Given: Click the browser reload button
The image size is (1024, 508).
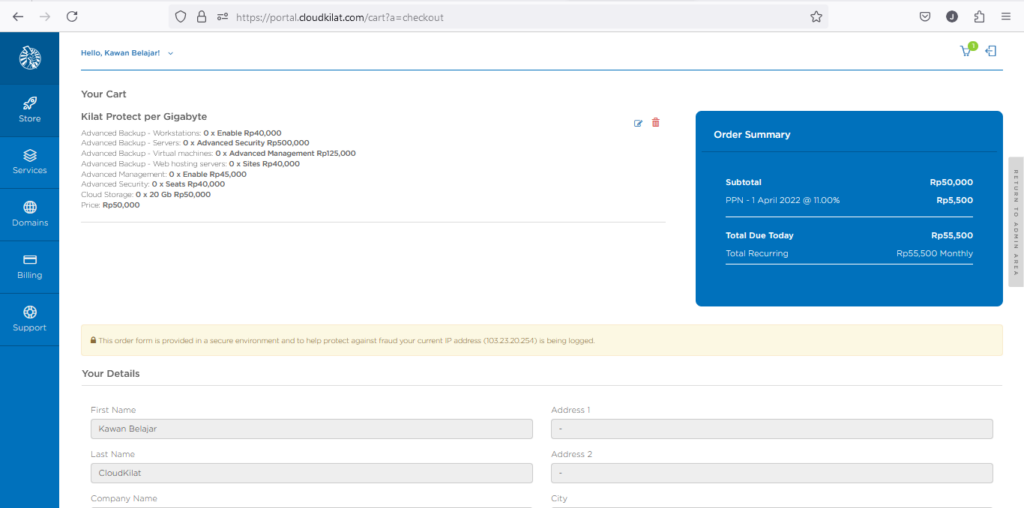Looking at the screenshot, I should coord(72,17).
